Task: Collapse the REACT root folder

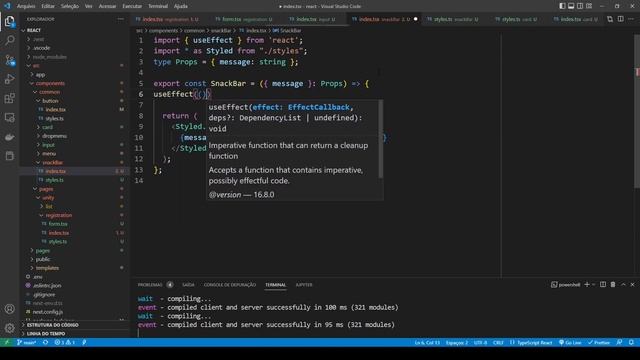Action: [23, 30]
